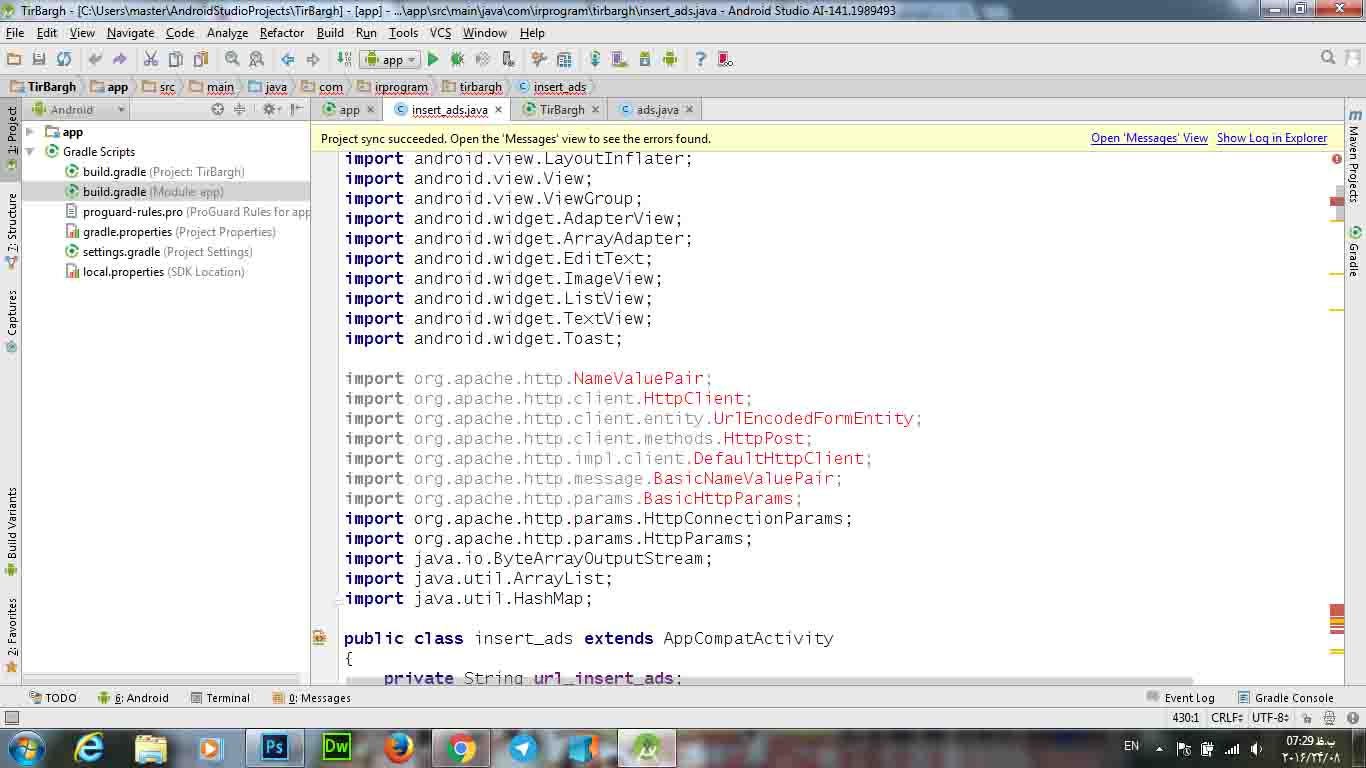The image size is (1366, 768).
Task: Start debugging with the bug icon
Action: pyautogui.click(x=458, y=60)
